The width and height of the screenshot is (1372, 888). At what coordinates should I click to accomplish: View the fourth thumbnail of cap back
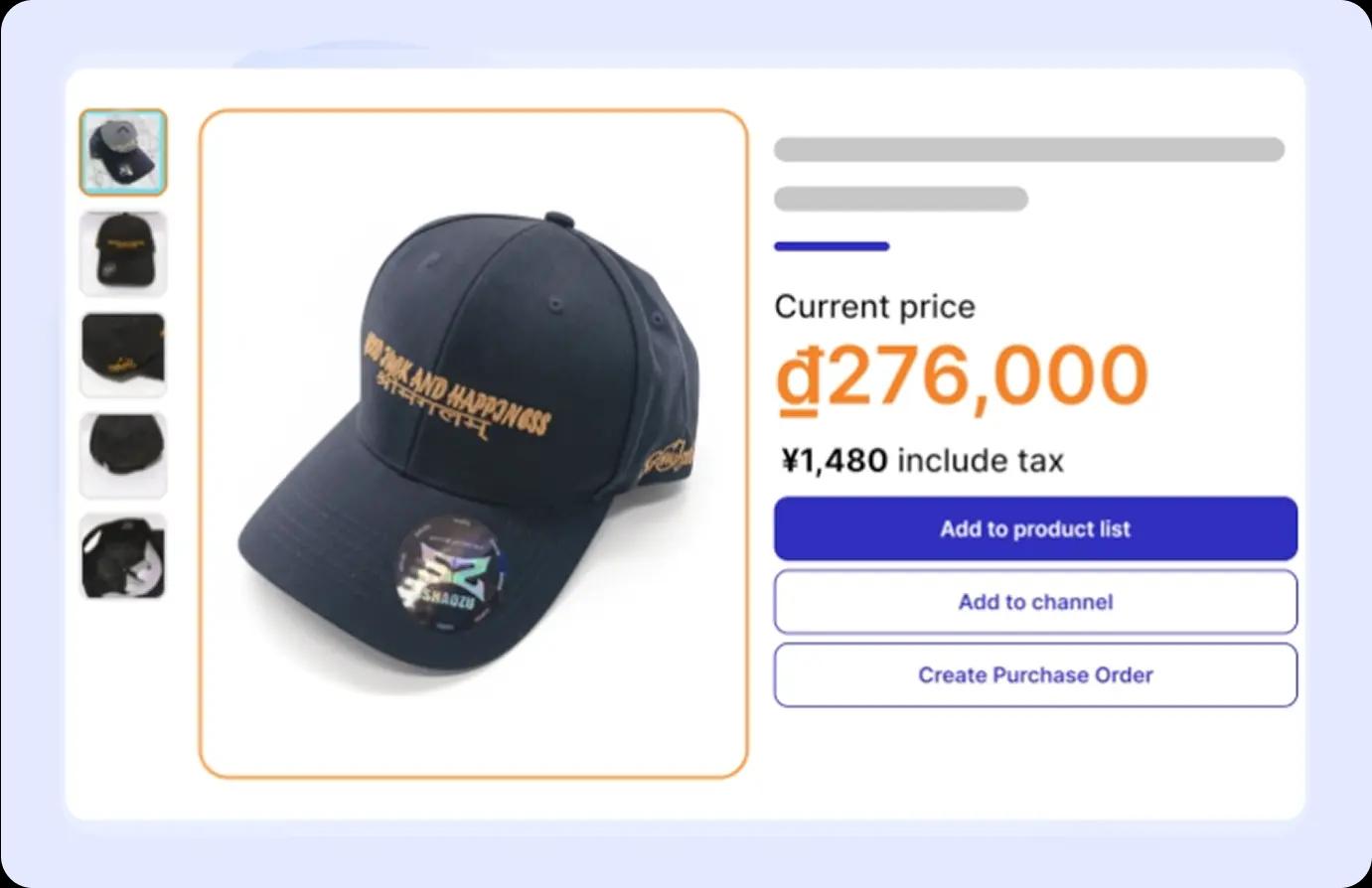tap(123, 455)
